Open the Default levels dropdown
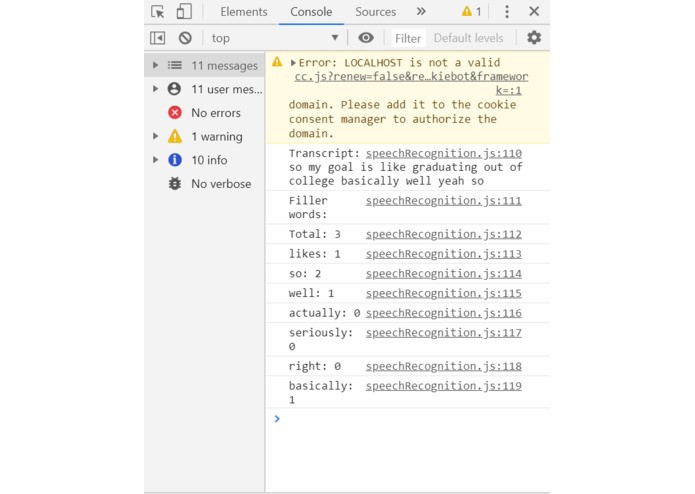 tap(469, 38)
